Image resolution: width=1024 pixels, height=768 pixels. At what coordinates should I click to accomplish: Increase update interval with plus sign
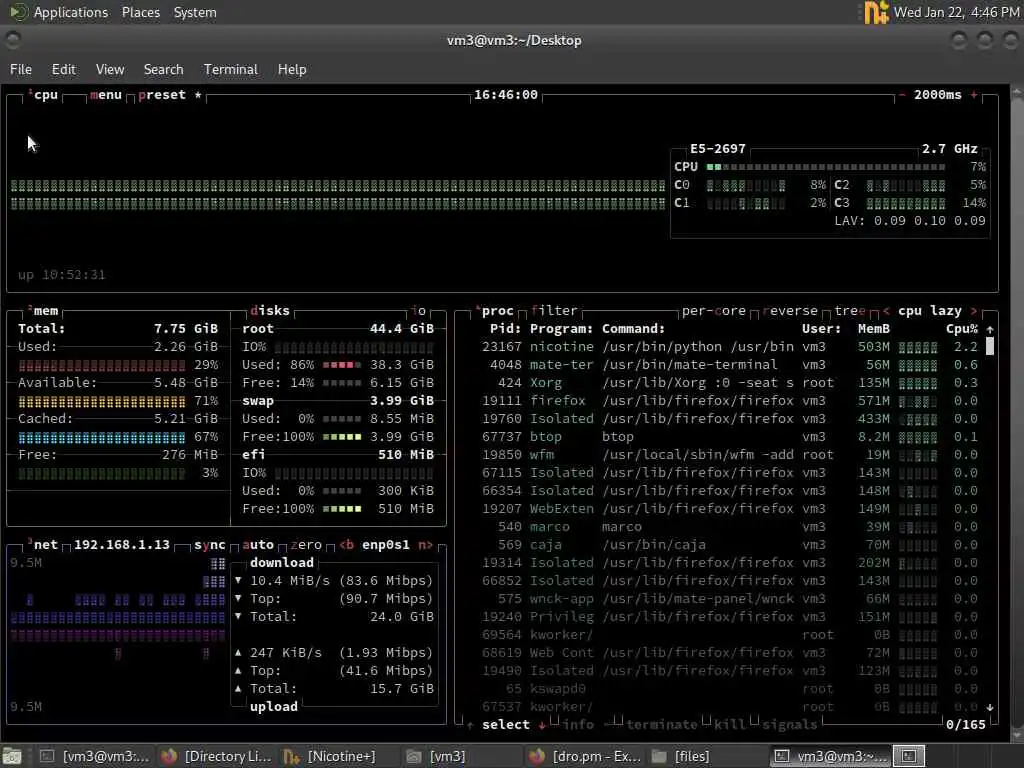974,95
